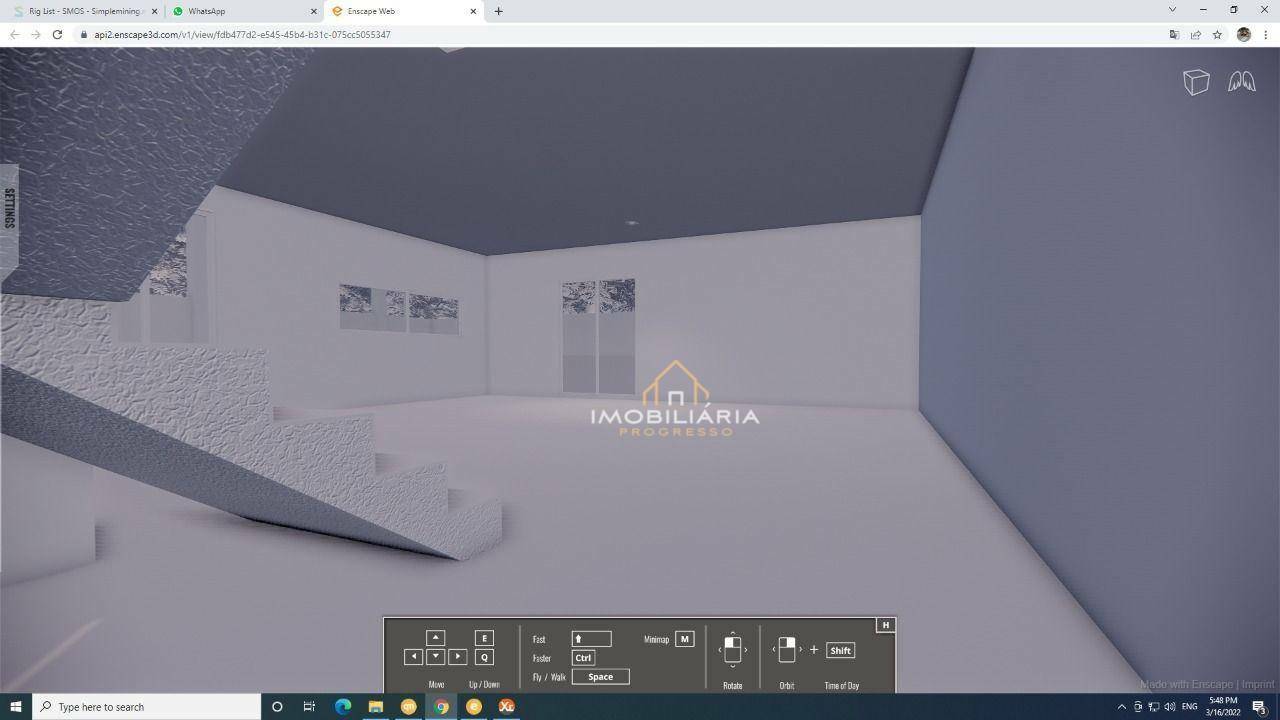Image resolution: width=1280 pixels, height=720 pixels.
Task: Open the Chrome three-dot menu
Action: [x=1265, y=34]
